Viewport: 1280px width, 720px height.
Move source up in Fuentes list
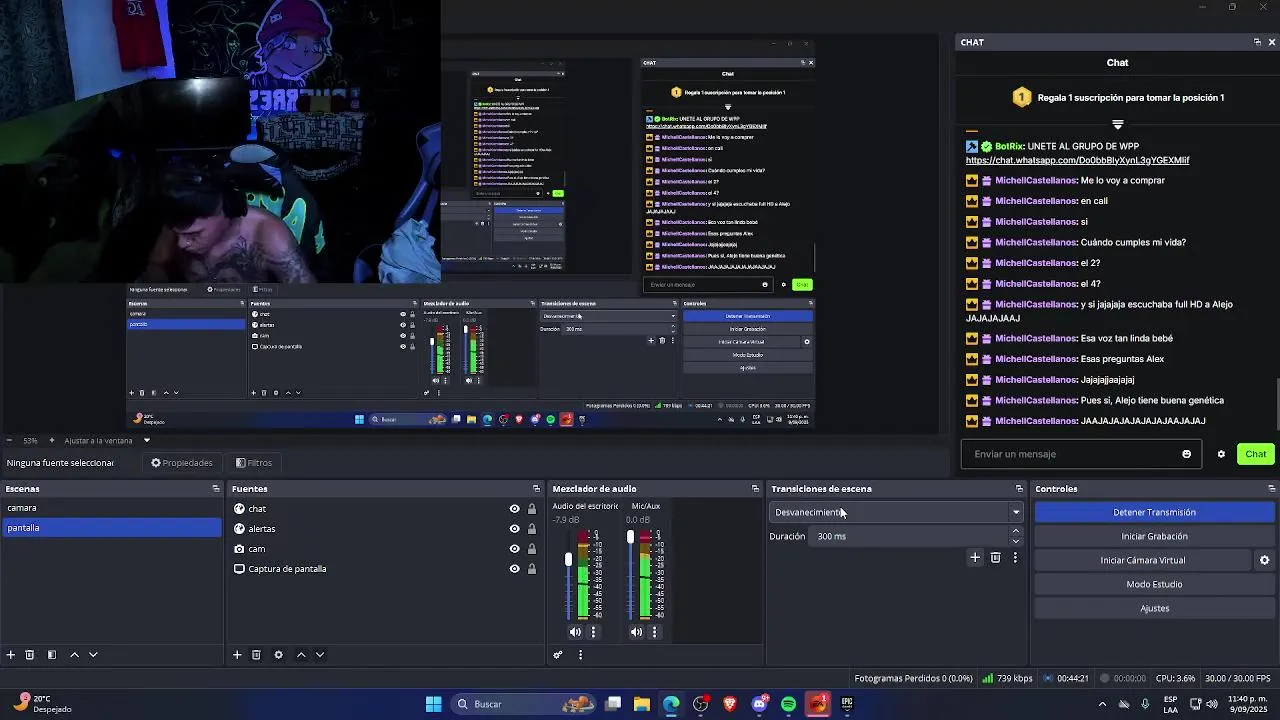point(301,655)
